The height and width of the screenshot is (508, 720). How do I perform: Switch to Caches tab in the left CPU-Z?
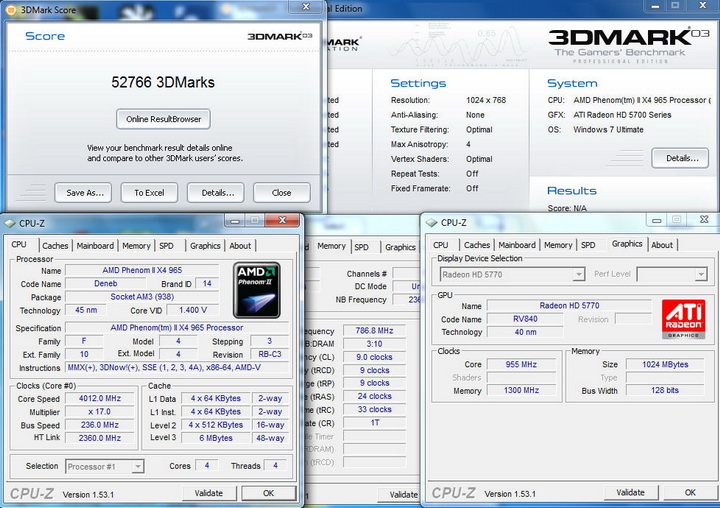55,246
